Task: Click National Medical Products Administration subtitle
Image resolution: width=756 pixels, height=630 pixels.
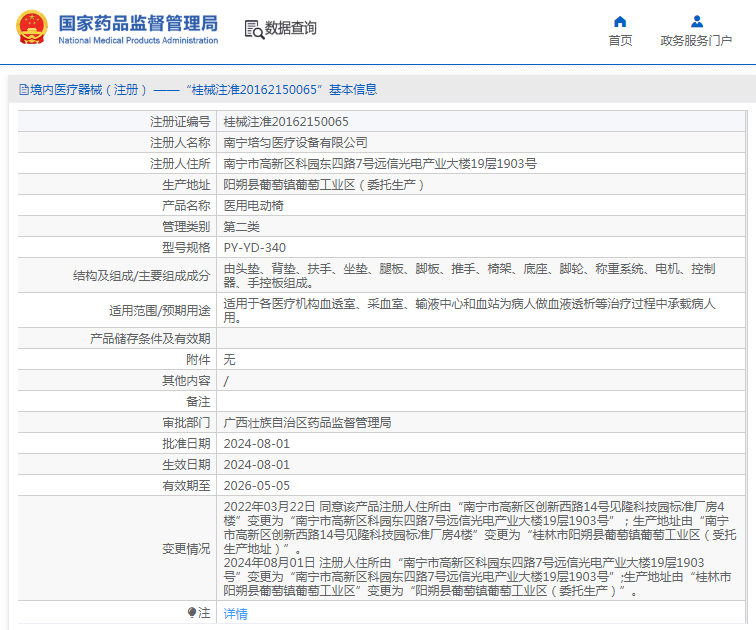Action: tap(138, 40)
